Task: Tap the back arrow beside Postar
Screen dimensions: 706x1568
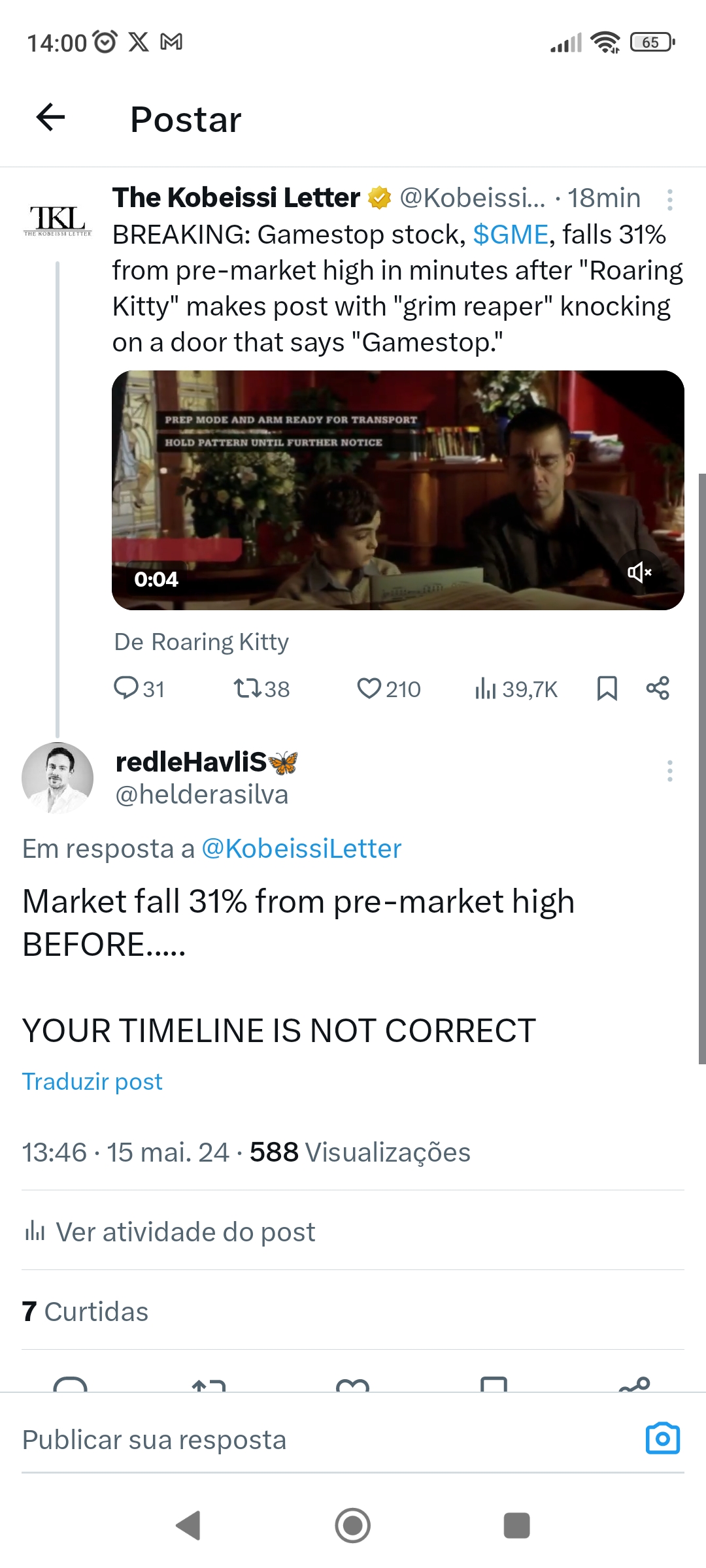Action: coord(50,118)
